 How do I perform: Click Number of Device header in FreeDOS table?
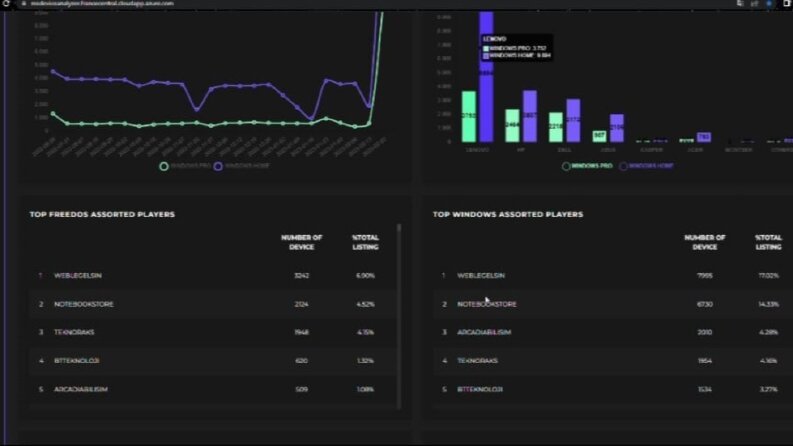point(301,242)
